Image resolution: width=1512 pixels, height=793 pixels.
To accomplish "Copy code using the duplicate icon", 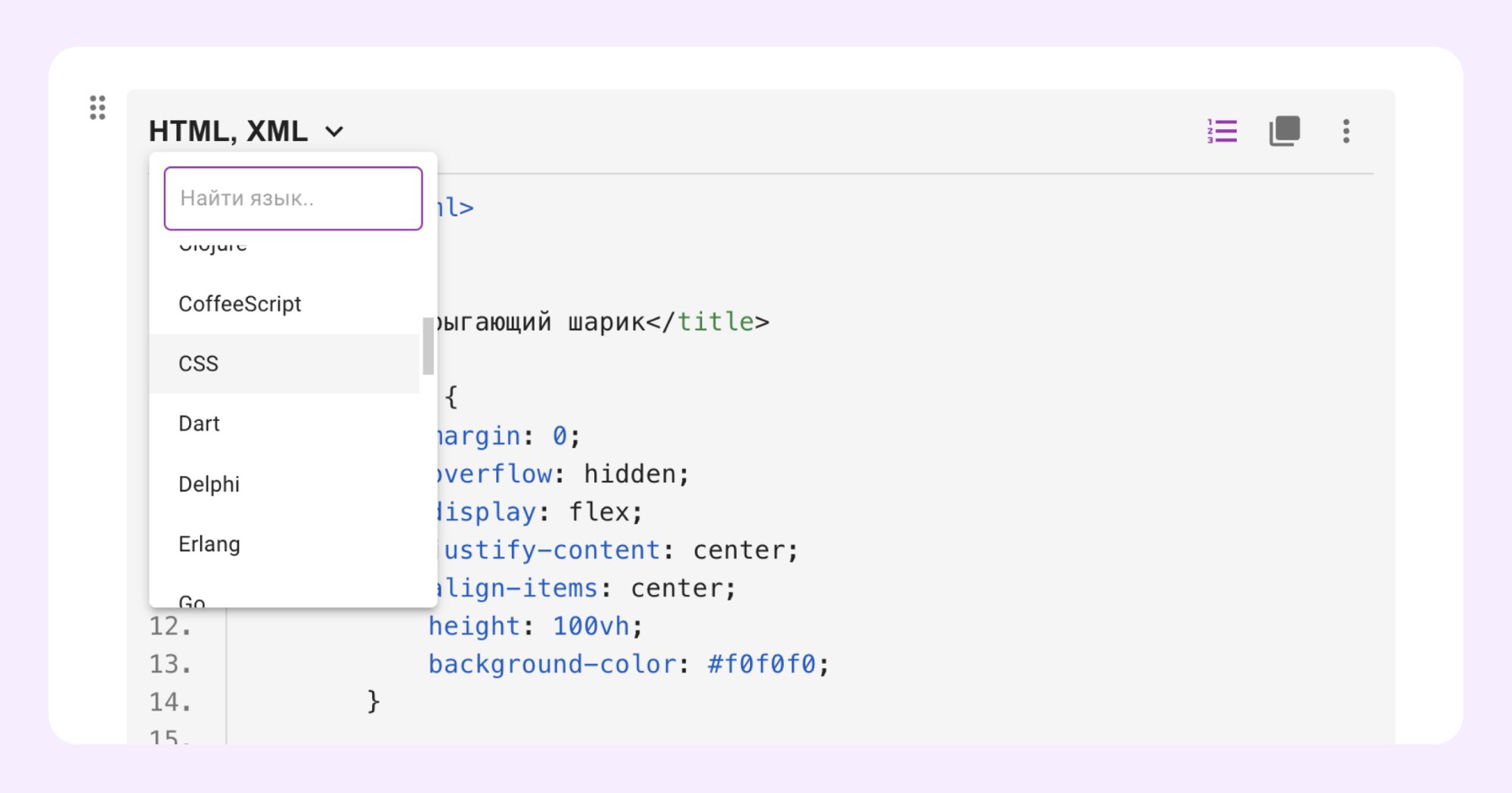I will click(x=1284, y=132).
